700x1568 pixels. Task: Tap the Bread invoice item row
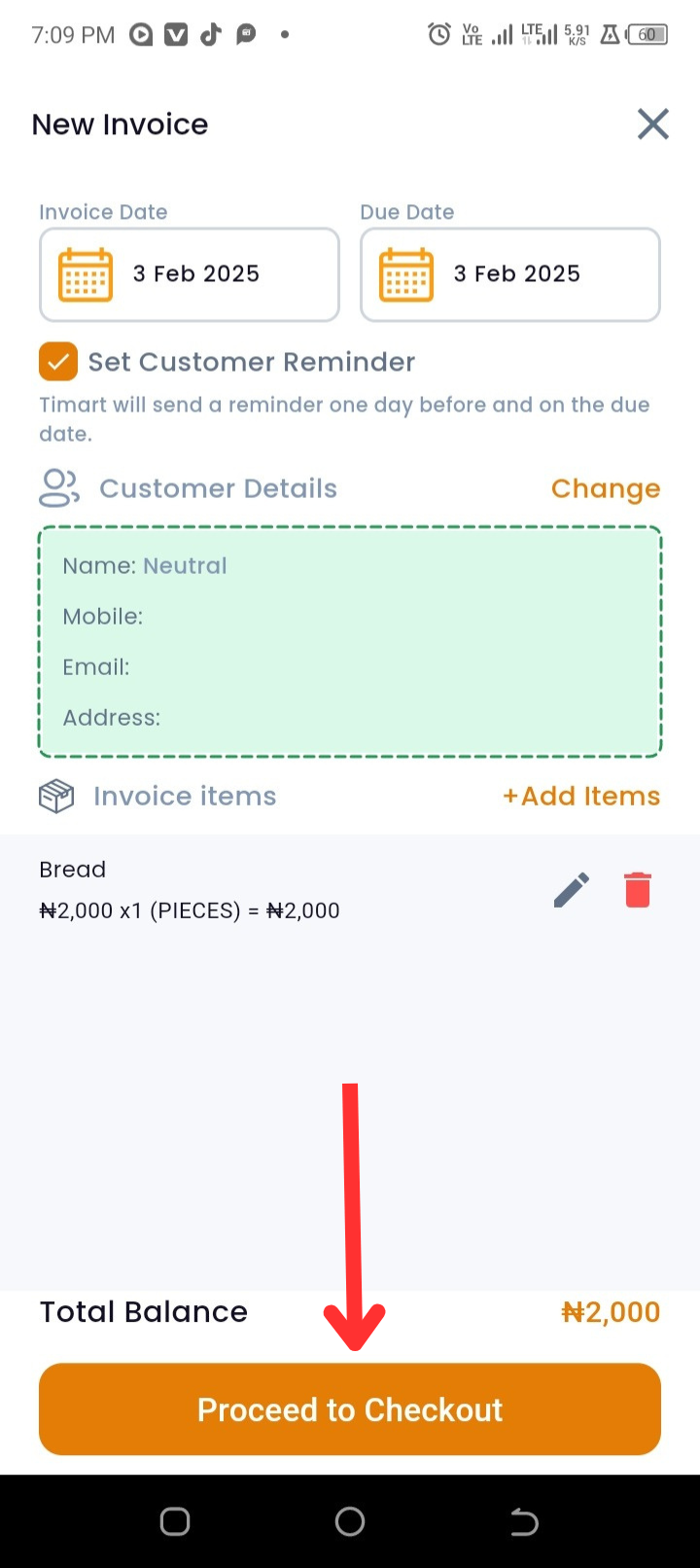pos(350,890)
